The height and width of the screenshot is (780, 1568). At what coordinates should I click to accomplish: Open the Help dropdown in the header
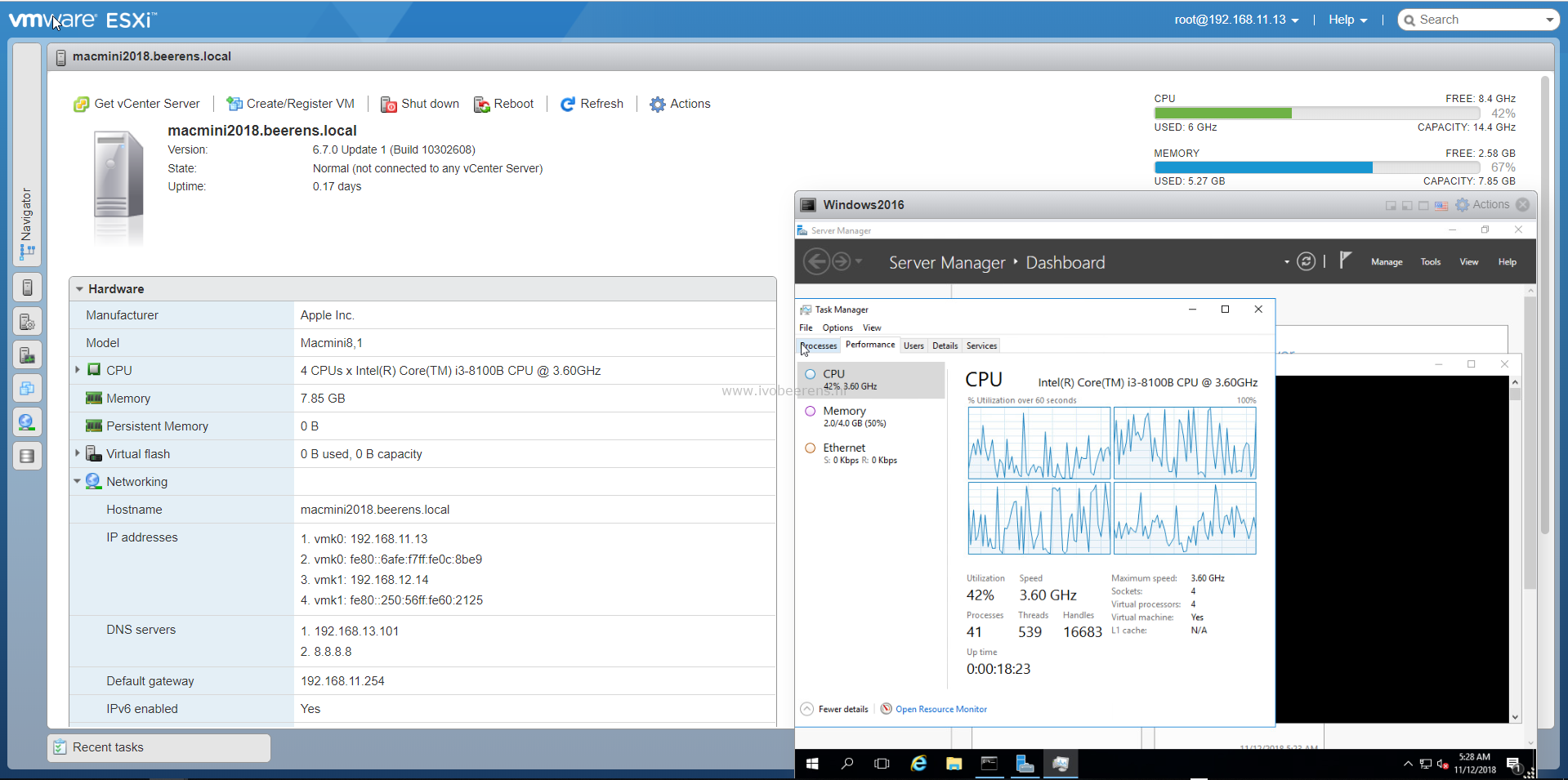1347,20
